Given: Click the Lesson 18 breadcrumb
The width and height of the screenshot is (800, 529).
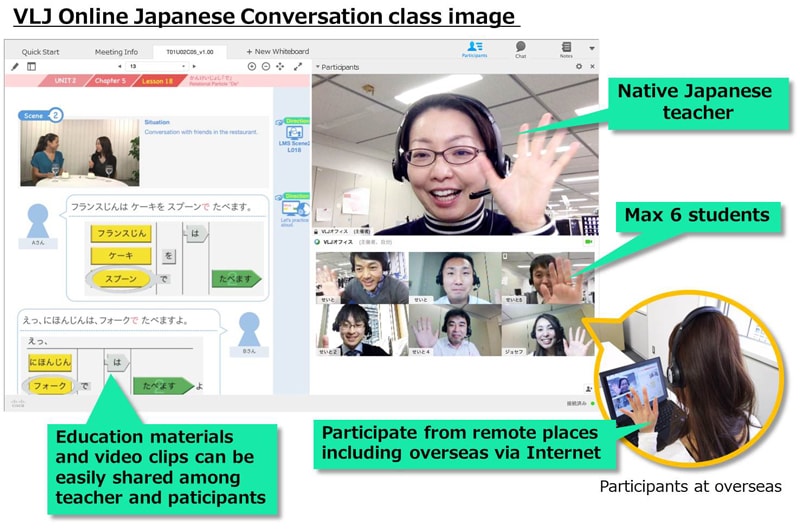Looking at the screenshot, I should tap(157, 81).
